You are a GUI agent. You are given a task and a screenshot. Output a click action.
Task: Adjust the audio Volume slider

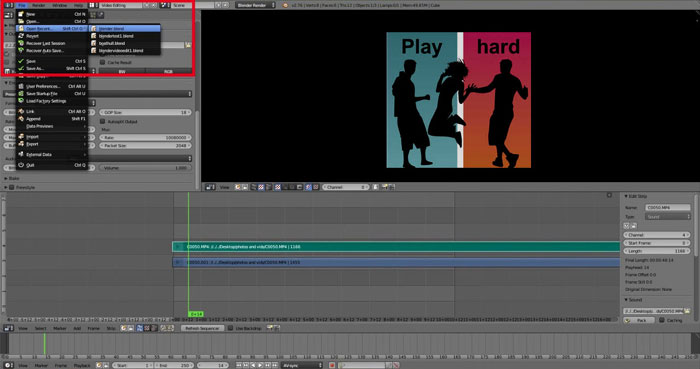(x=145, y=168)
